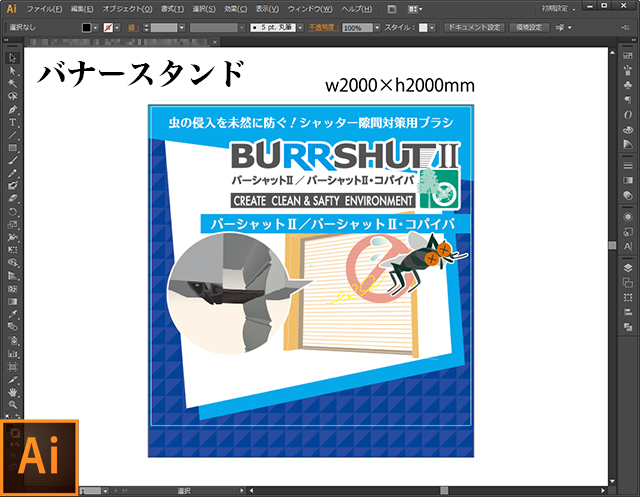Open the Symbols panel club icon

pyautogui.click(x=628, y=85)
